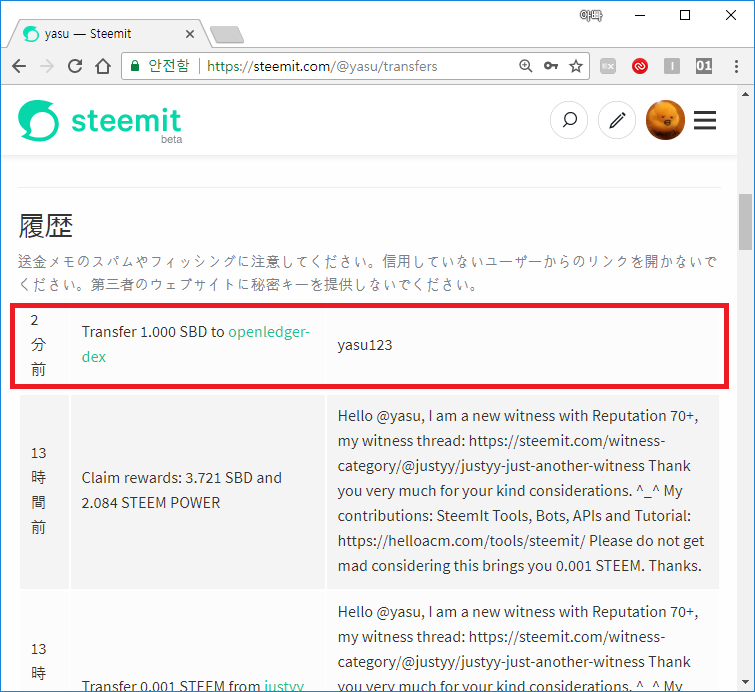Open Steemit search magnifier button
Viewport: 755px width, 692px height.
pyautogui.click(x=569, y=120)
